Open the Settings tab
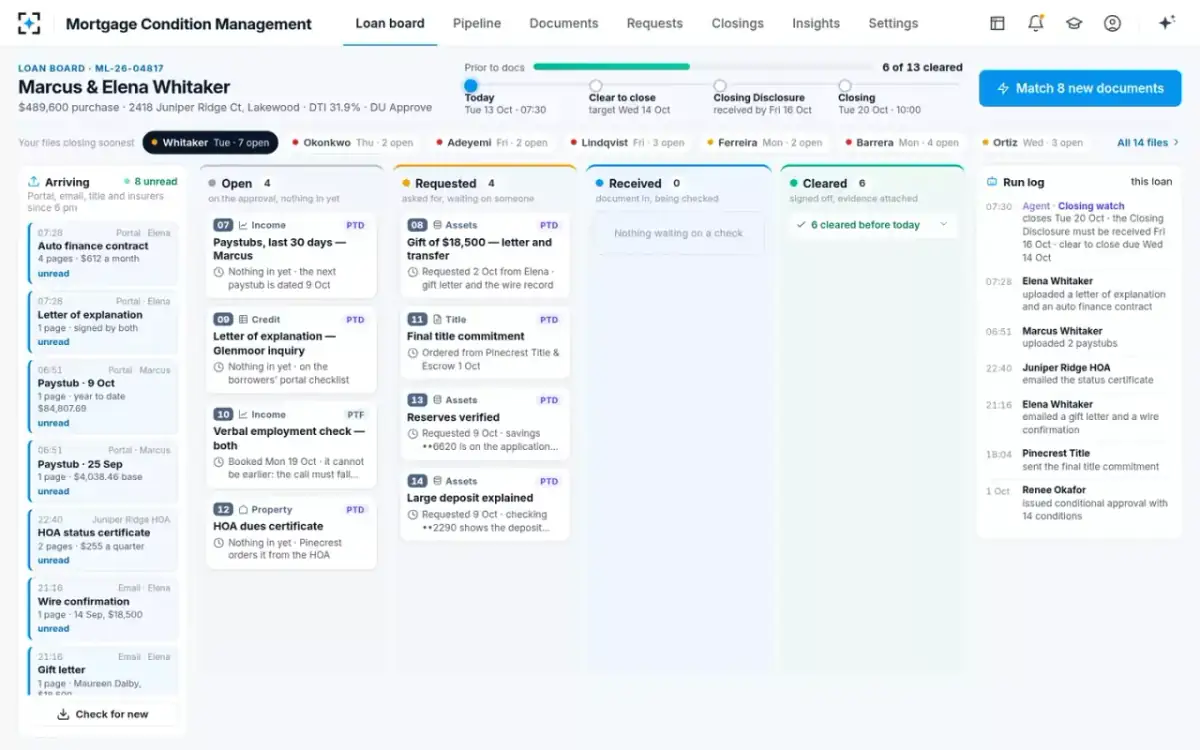This screenshot has height=750, width=1200. pyautogui.click(x=893, y=23)
